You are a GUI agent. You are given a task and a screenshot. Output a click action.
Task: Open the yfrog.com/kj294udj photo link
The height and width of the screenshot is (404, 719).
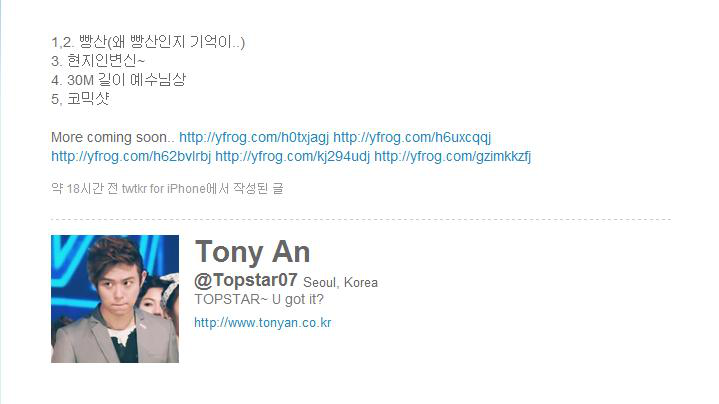pyautogui.click(x=292, y=156)
